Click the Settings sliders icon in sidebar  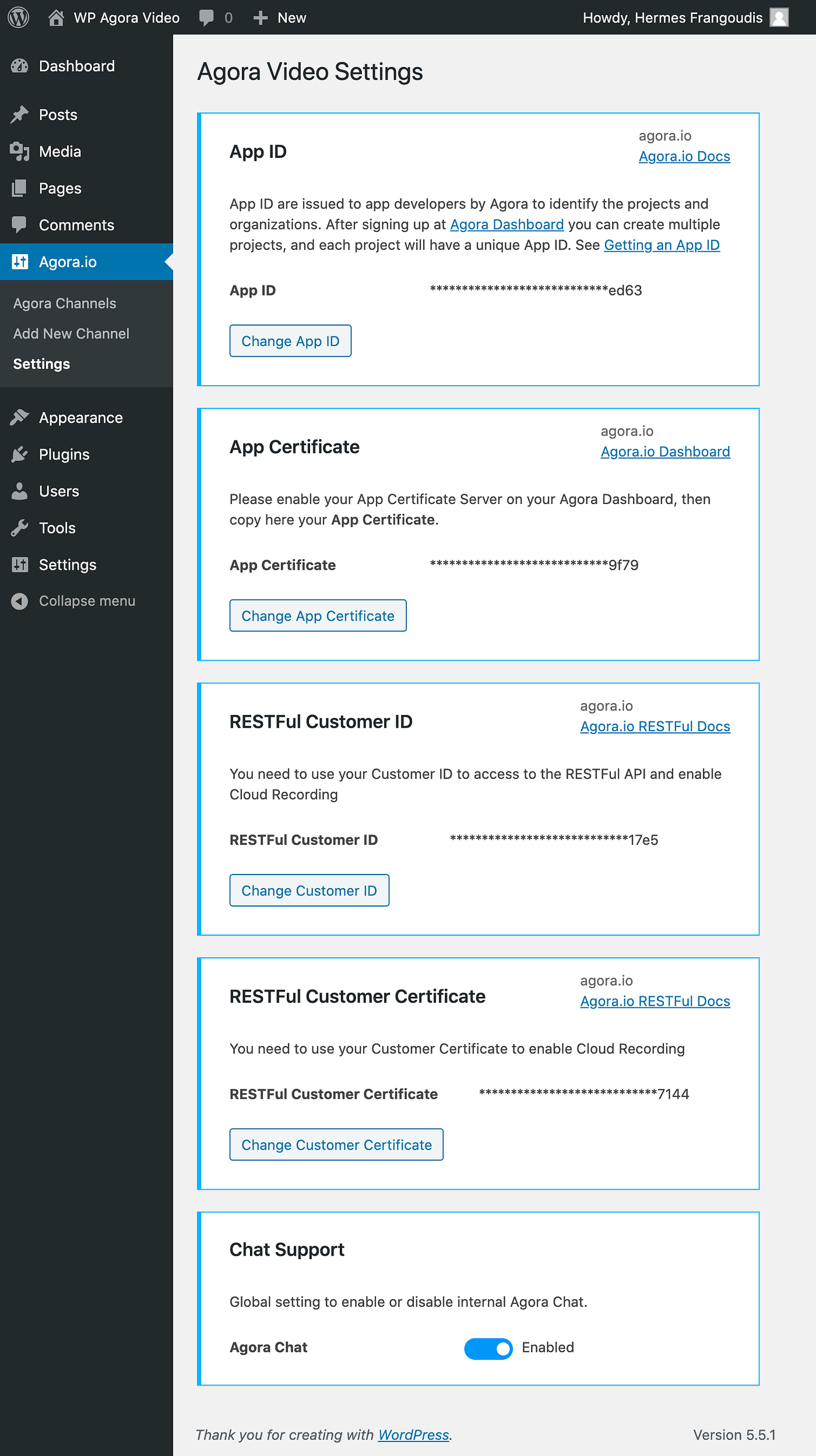click(x=20, y=565)
